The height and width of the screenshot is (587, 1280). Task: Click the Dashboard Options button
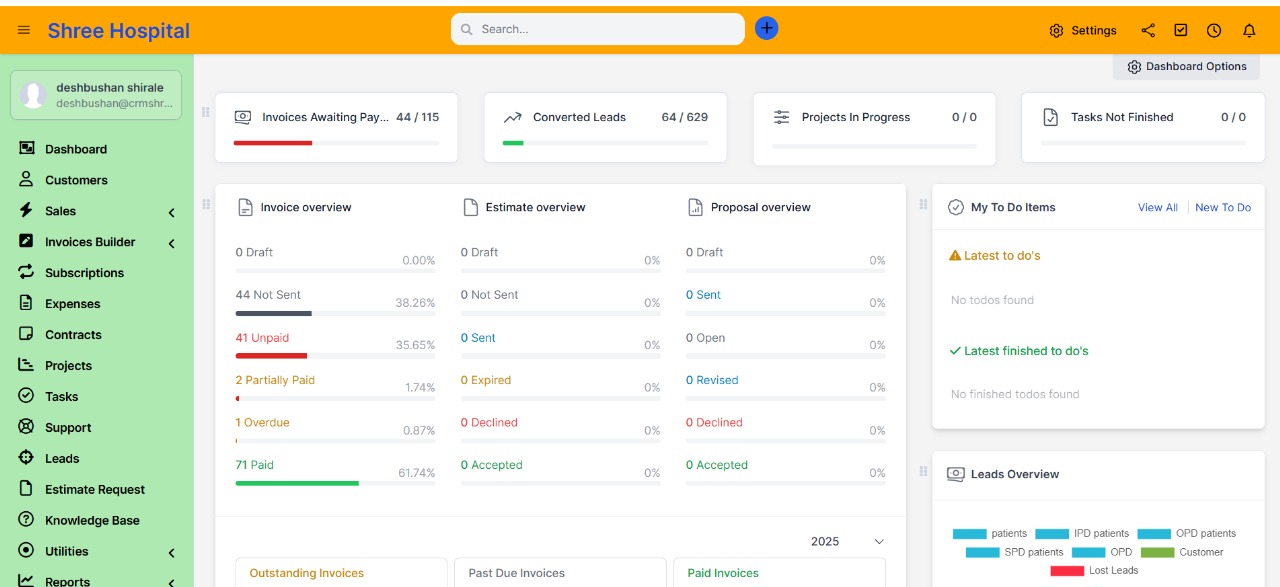[1186, 66]
